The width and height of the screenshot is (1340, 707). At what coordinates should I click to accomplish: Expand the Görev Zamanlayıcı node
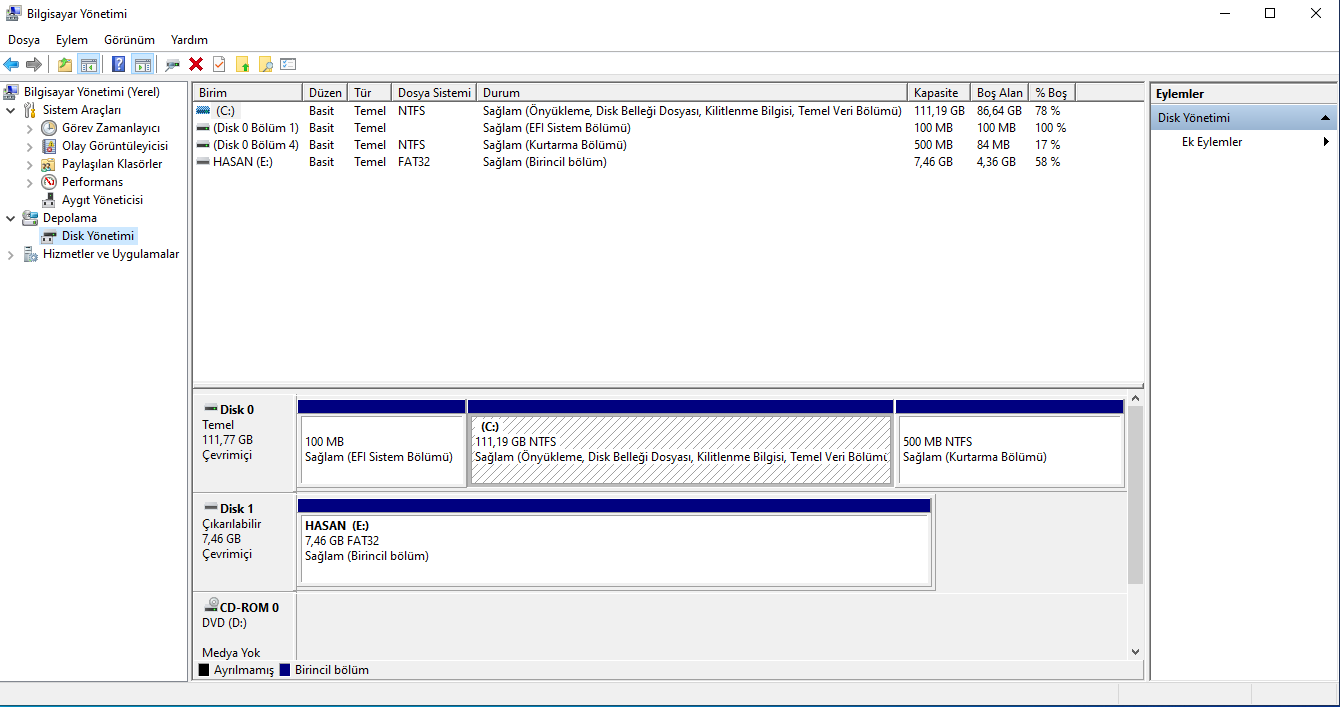pyautogui.click(x=29, y=128)
